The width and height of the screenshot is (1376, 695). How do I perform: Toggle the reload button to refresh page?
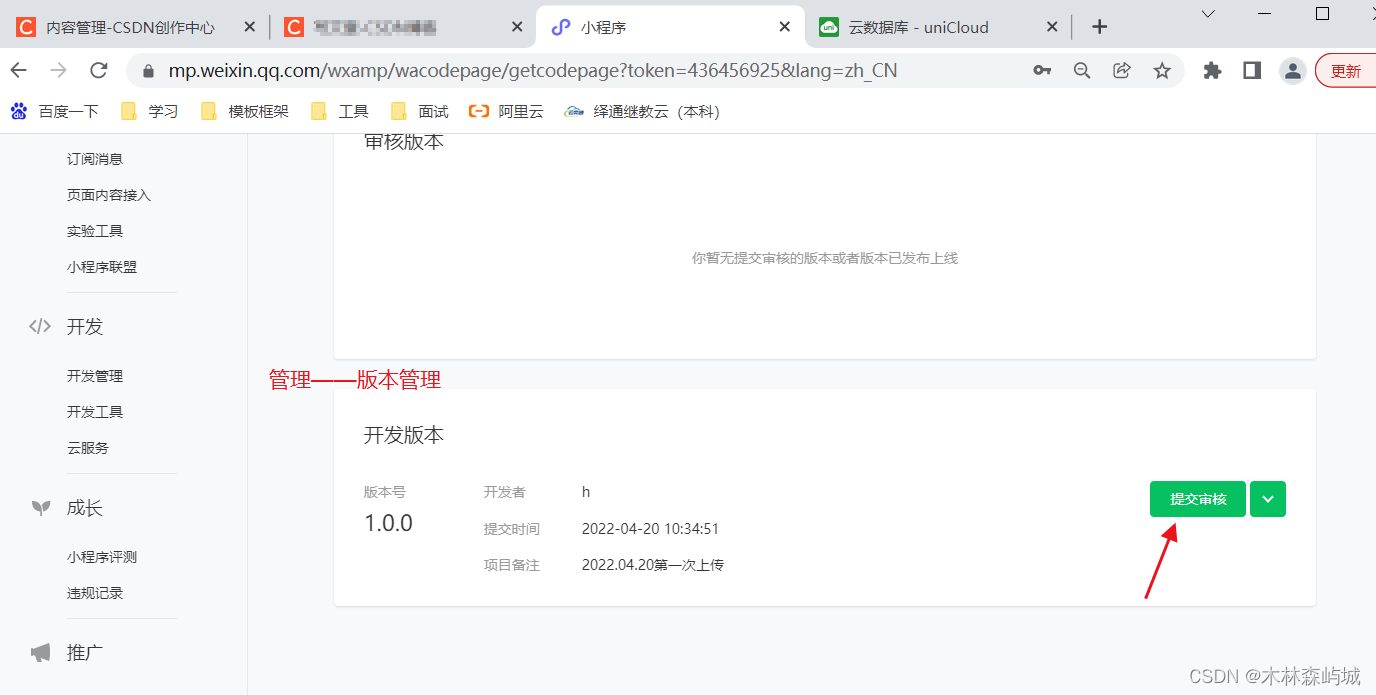[98, 70]
